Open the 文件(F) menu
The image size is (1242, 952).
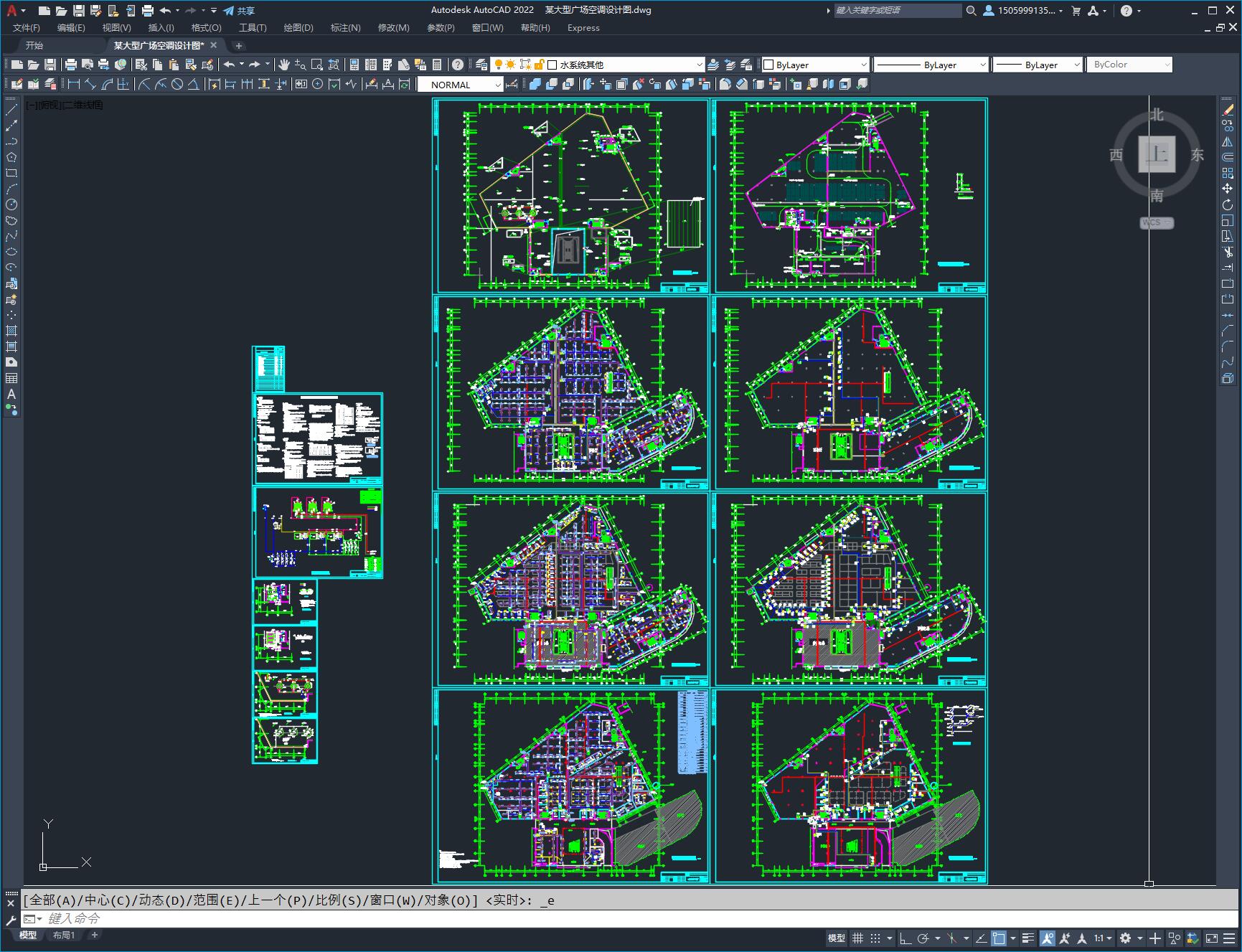27,27
